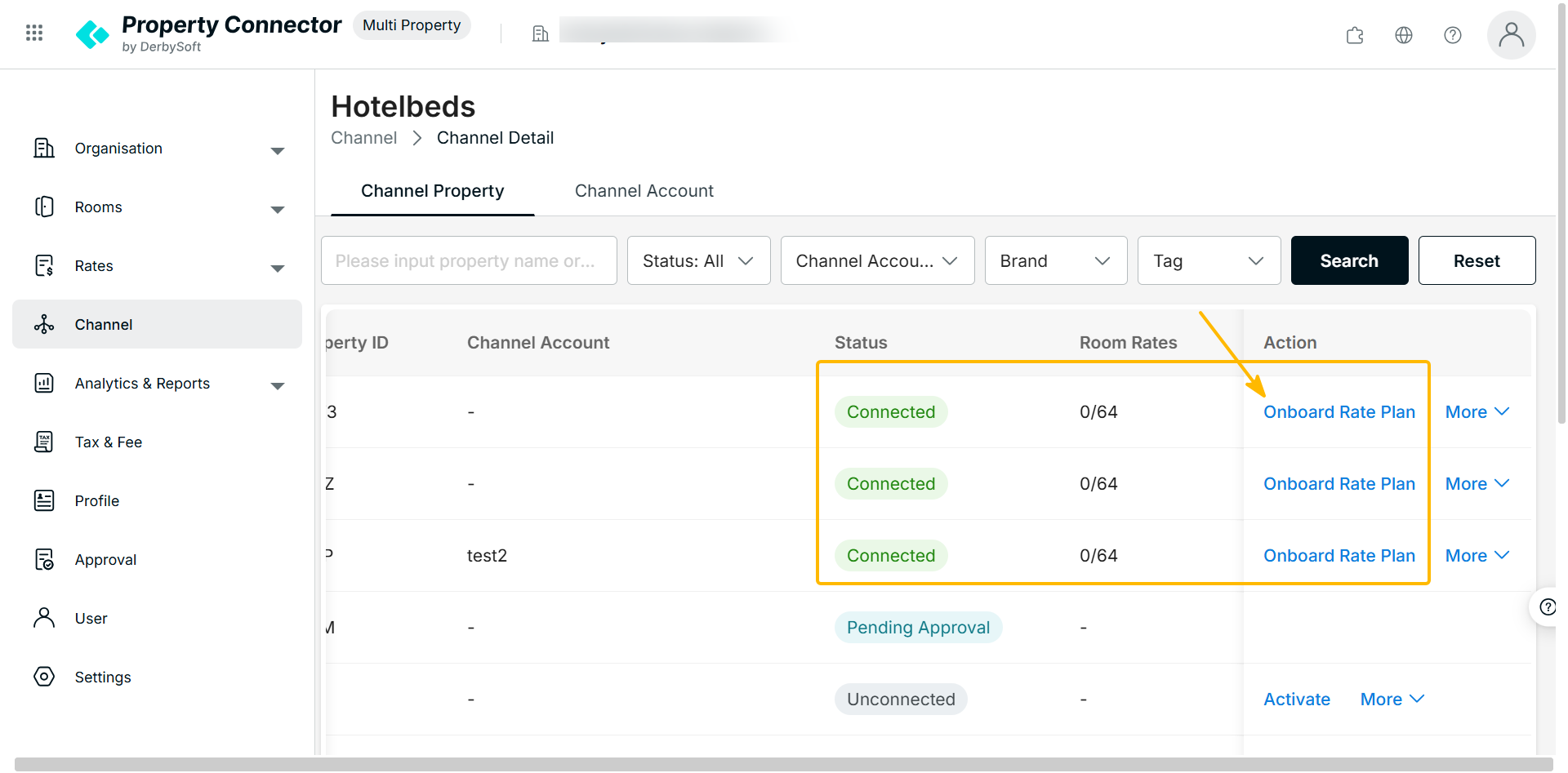This screenshot has height=773, width=1568.
Task: Click the Search button
Action: click(x=1349, y=260)
